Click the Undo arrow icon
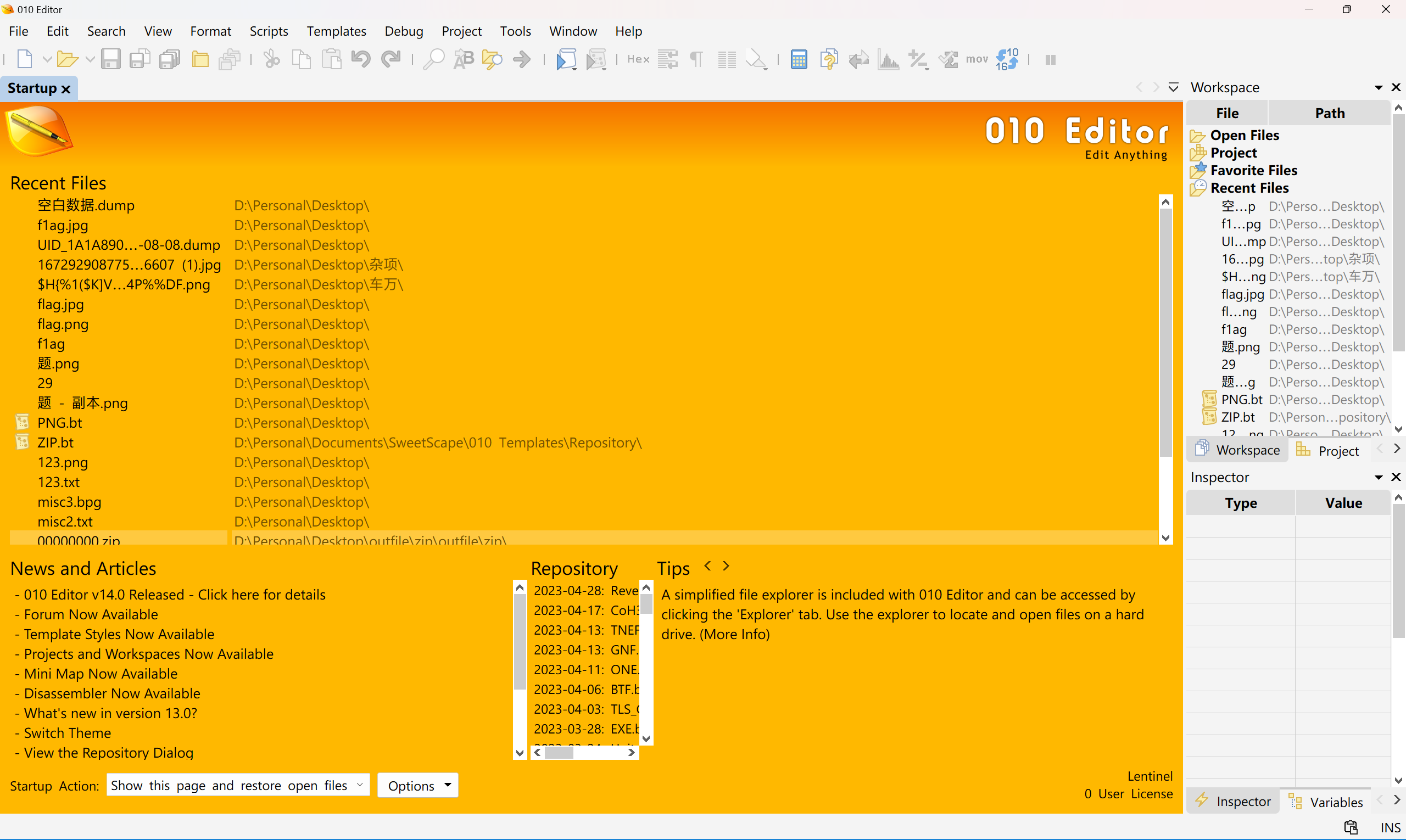This screenshot has height=840, width=1406. [x=361, y=59]
